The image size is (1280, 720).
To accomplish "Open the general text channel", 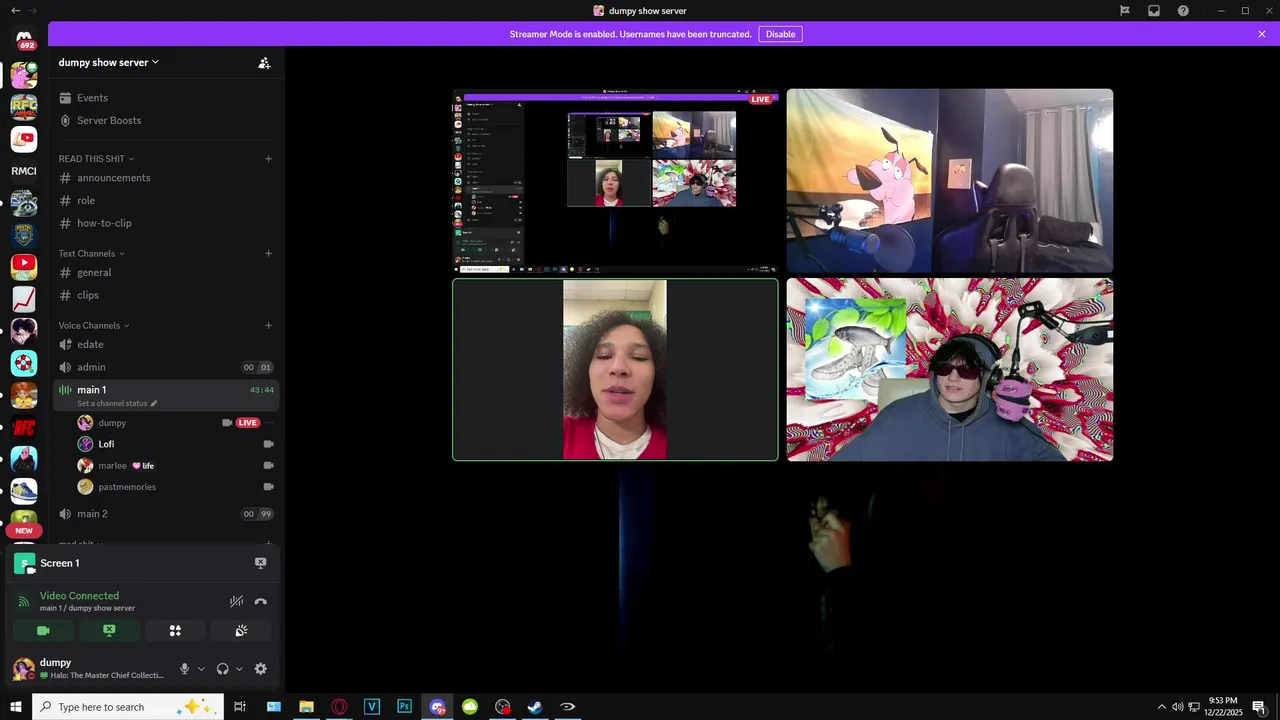I will (x=166, y=272).
